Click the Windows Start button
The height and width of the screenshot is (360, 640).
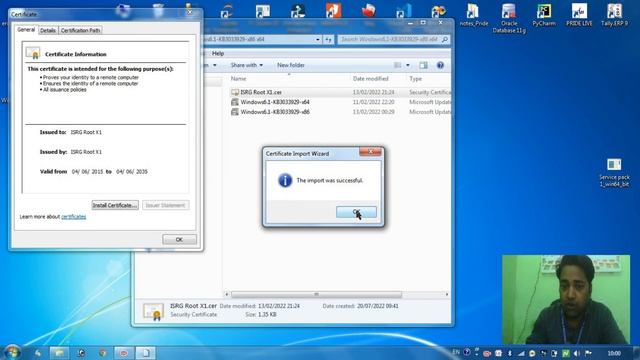[12, 352]
